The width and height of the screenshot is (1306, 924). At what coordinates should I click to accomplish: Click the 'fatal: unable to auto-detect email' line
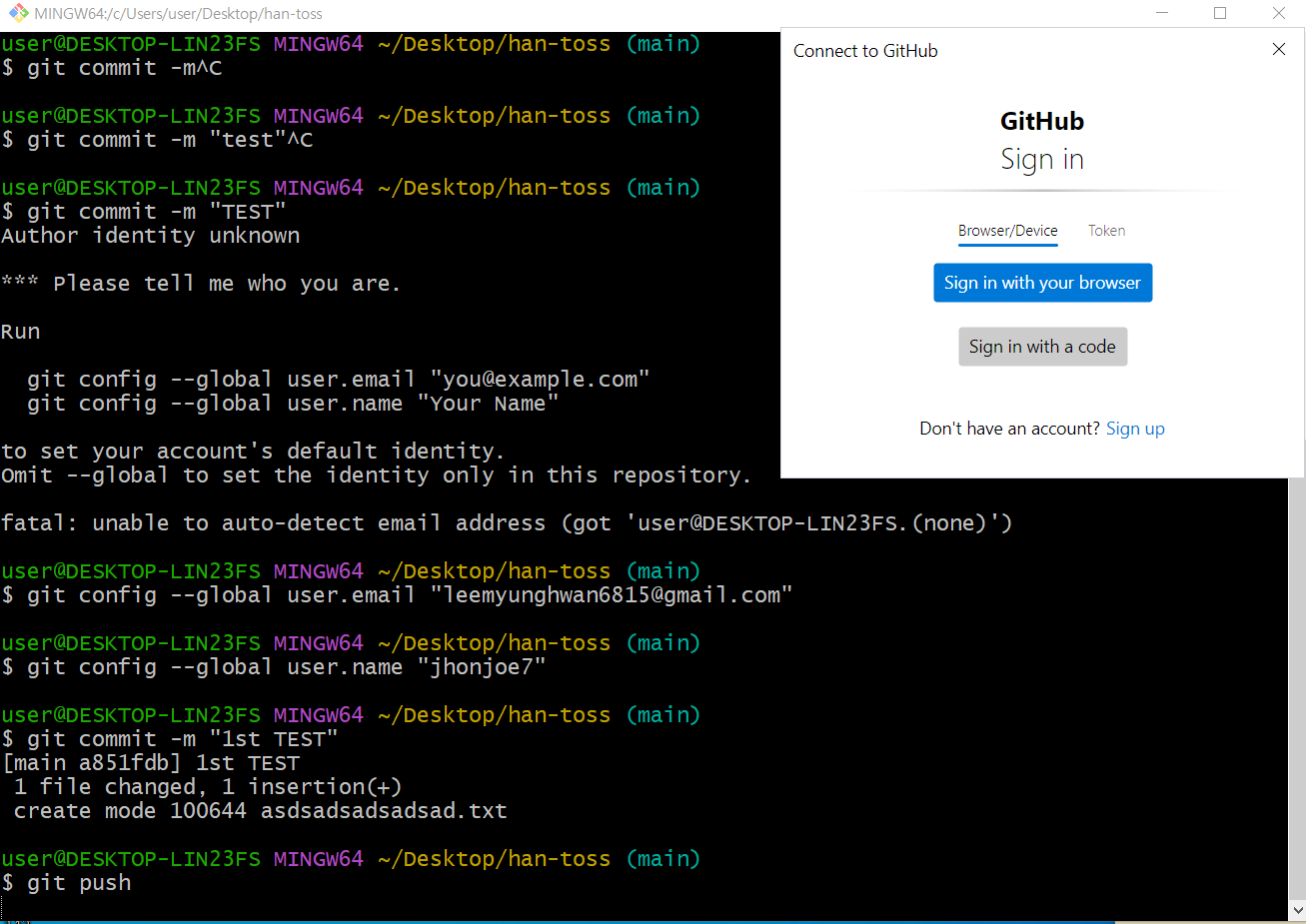pos(507,523)
